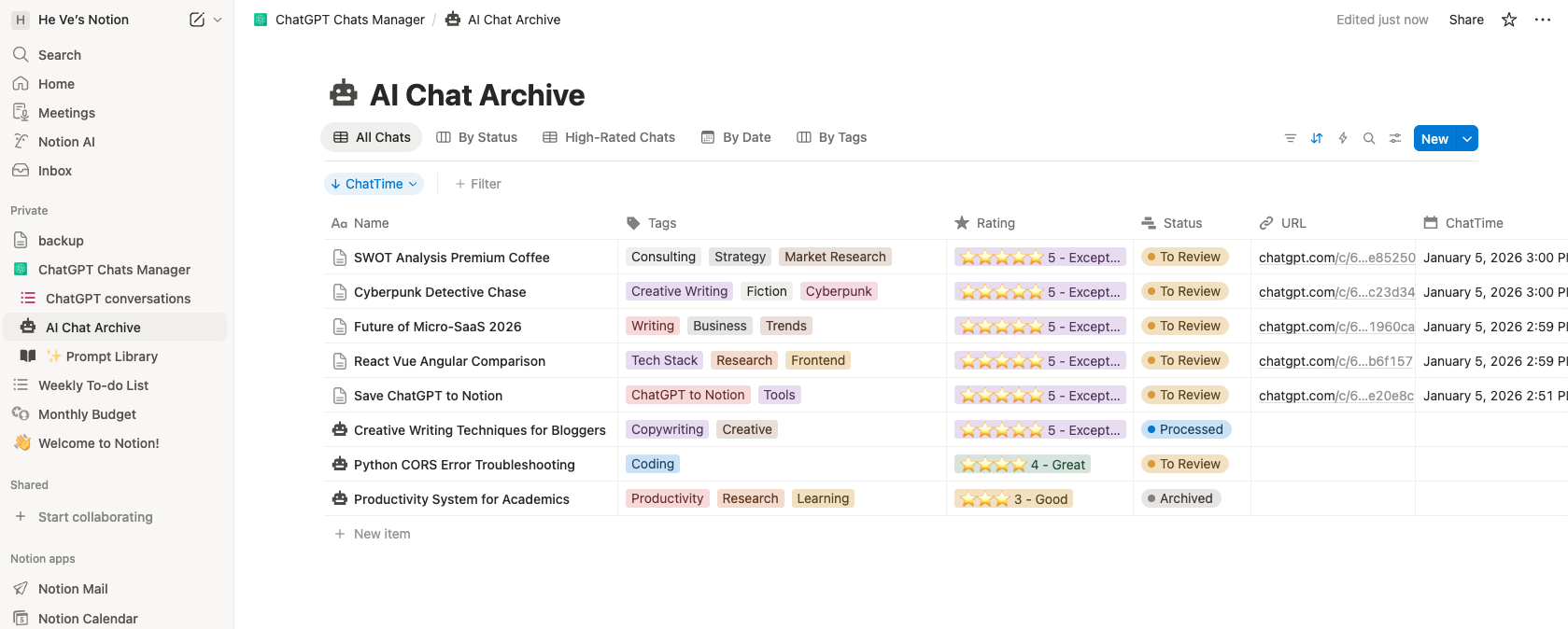Click the Market Research tag
The width and height of the screenshot is (1568, 629).
pos(835,257)
